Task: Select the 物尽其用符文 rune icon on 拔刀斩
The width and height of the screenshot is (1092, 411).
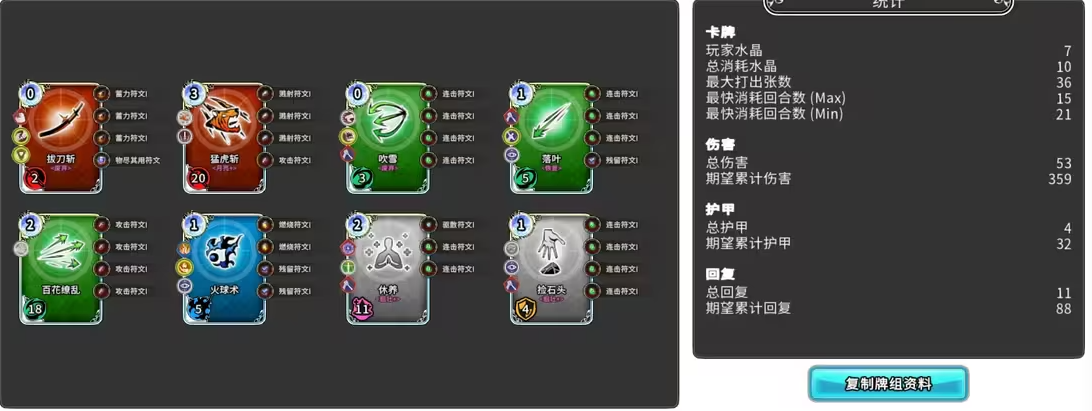Action: pyautogui.click(x=102, y=160)
